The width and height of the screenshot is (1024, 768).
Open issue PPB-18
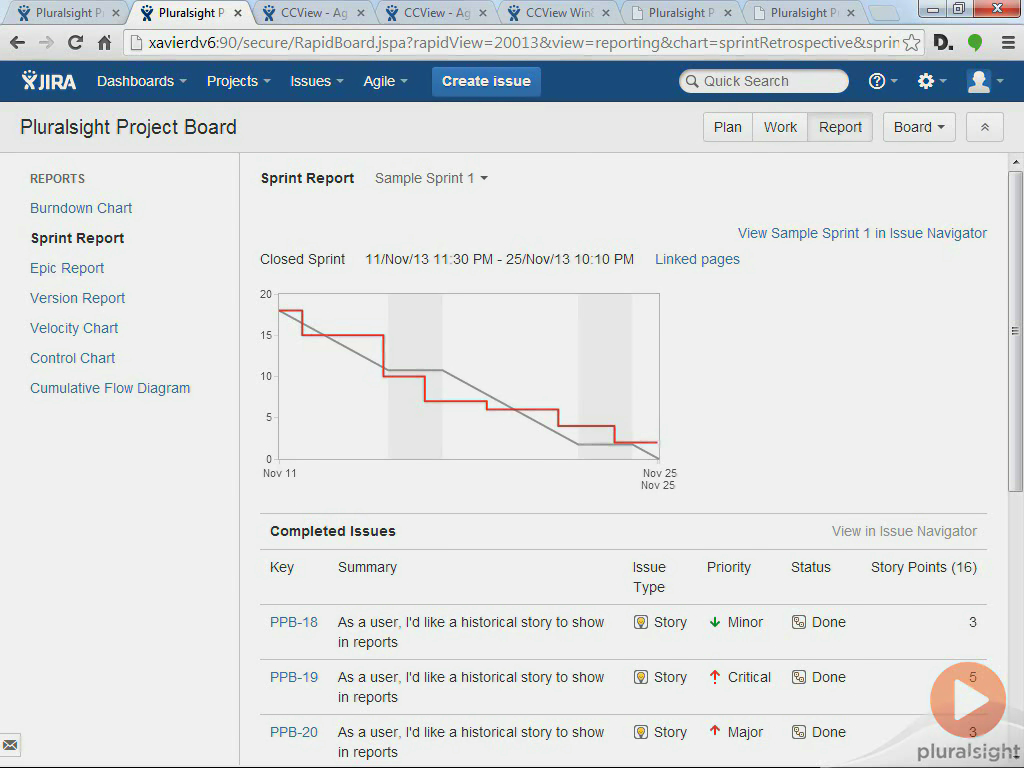coord(293,622)
